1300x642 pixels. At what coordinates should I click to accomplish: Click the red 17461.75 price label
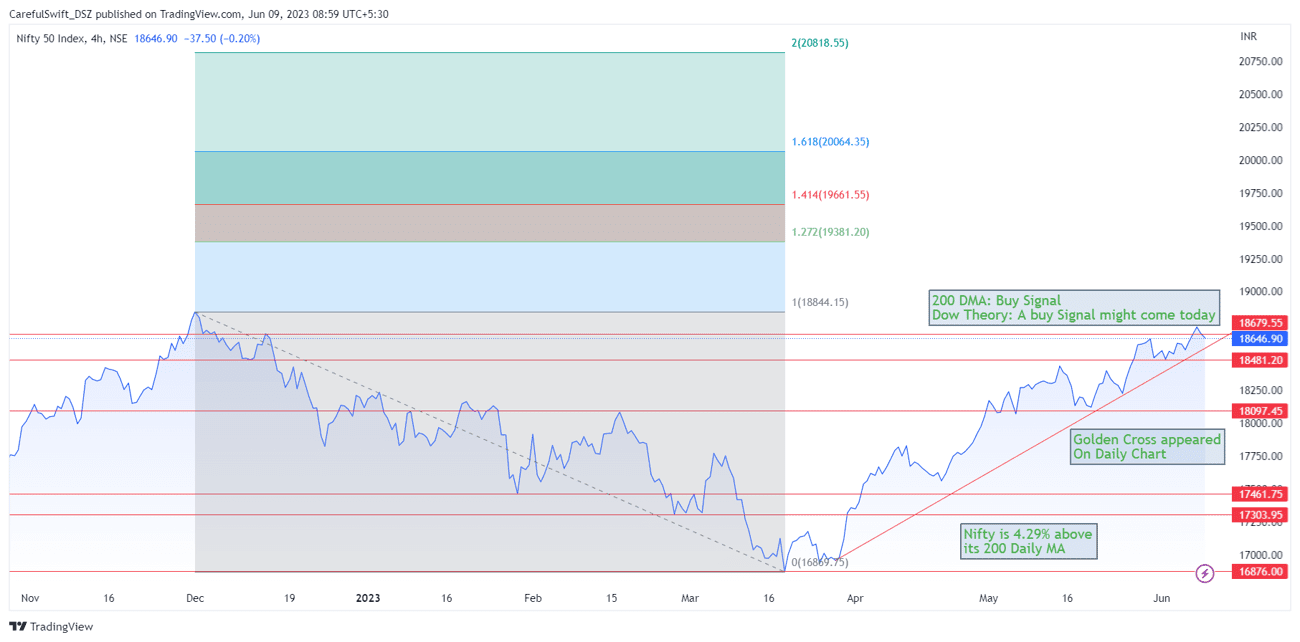click(1261, 494)
